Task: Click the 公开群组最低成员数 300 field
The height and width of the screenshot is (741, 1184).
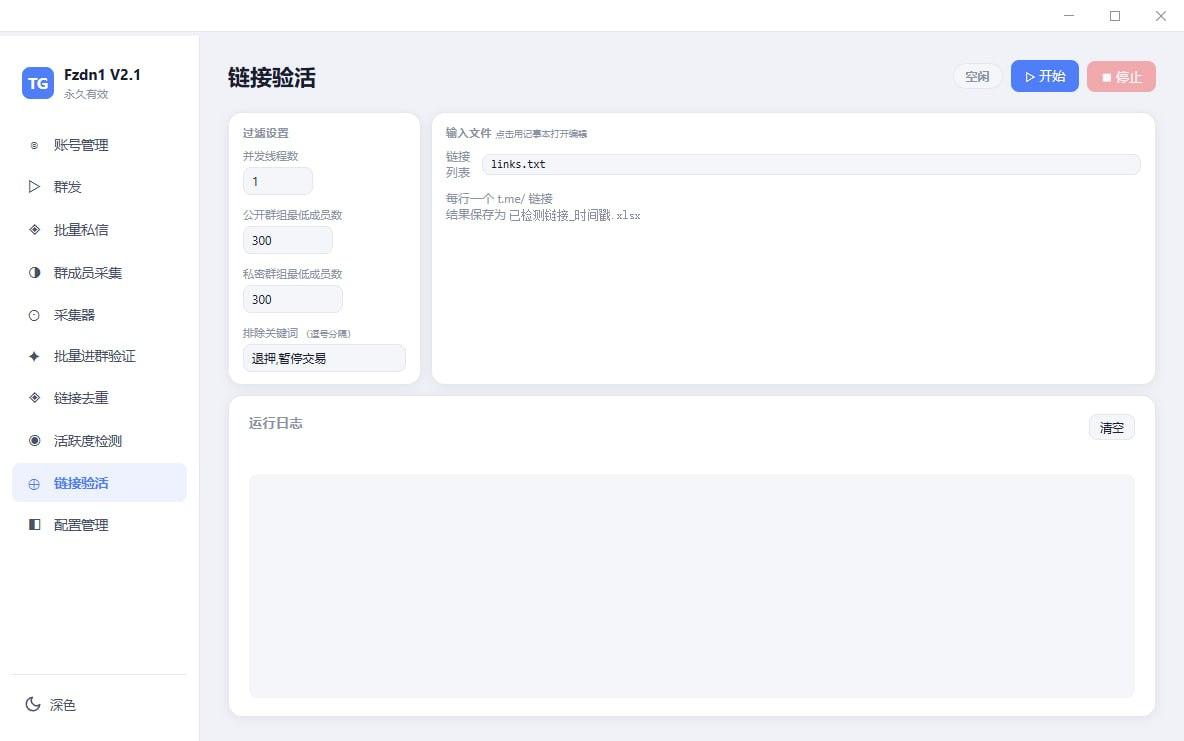Action: 287,240
